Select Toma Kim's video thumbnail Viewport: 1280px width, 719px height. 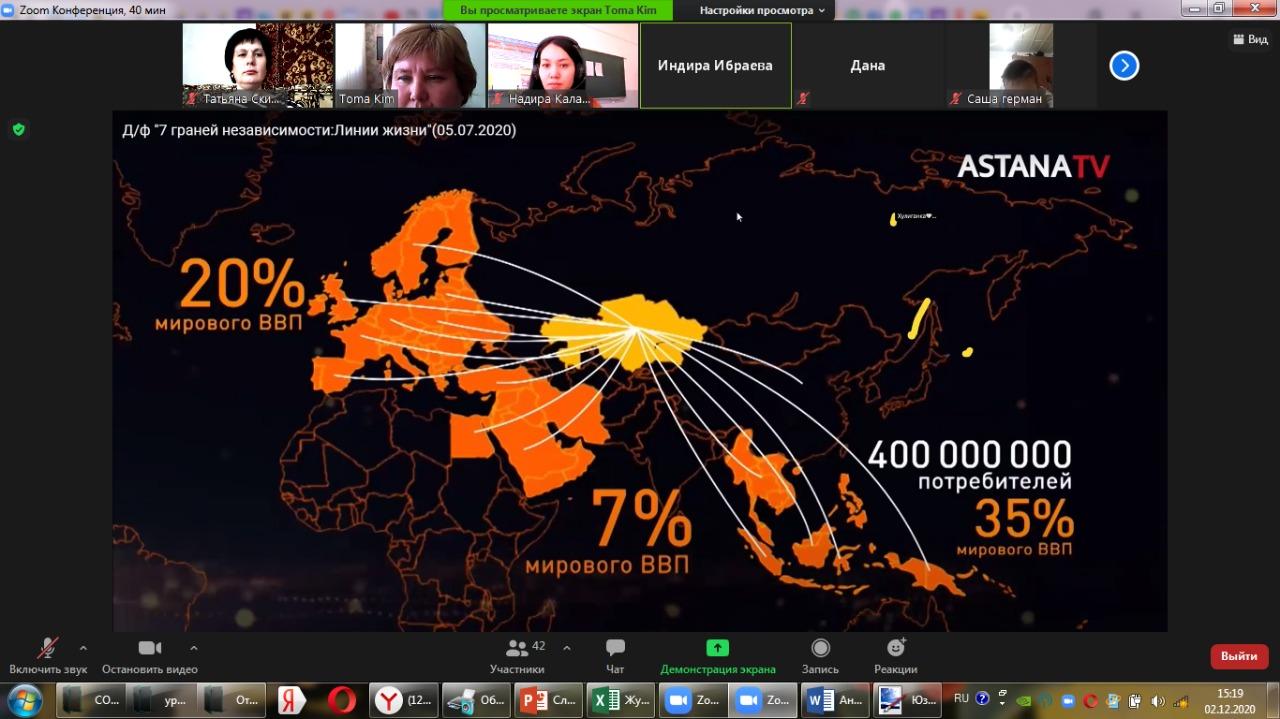[x=410, y=65]
